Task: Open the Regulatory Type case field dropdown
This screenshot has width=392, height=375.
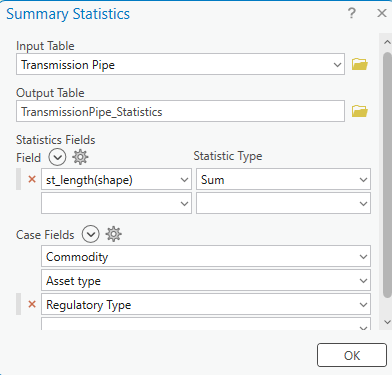Action: click(363, 305)
